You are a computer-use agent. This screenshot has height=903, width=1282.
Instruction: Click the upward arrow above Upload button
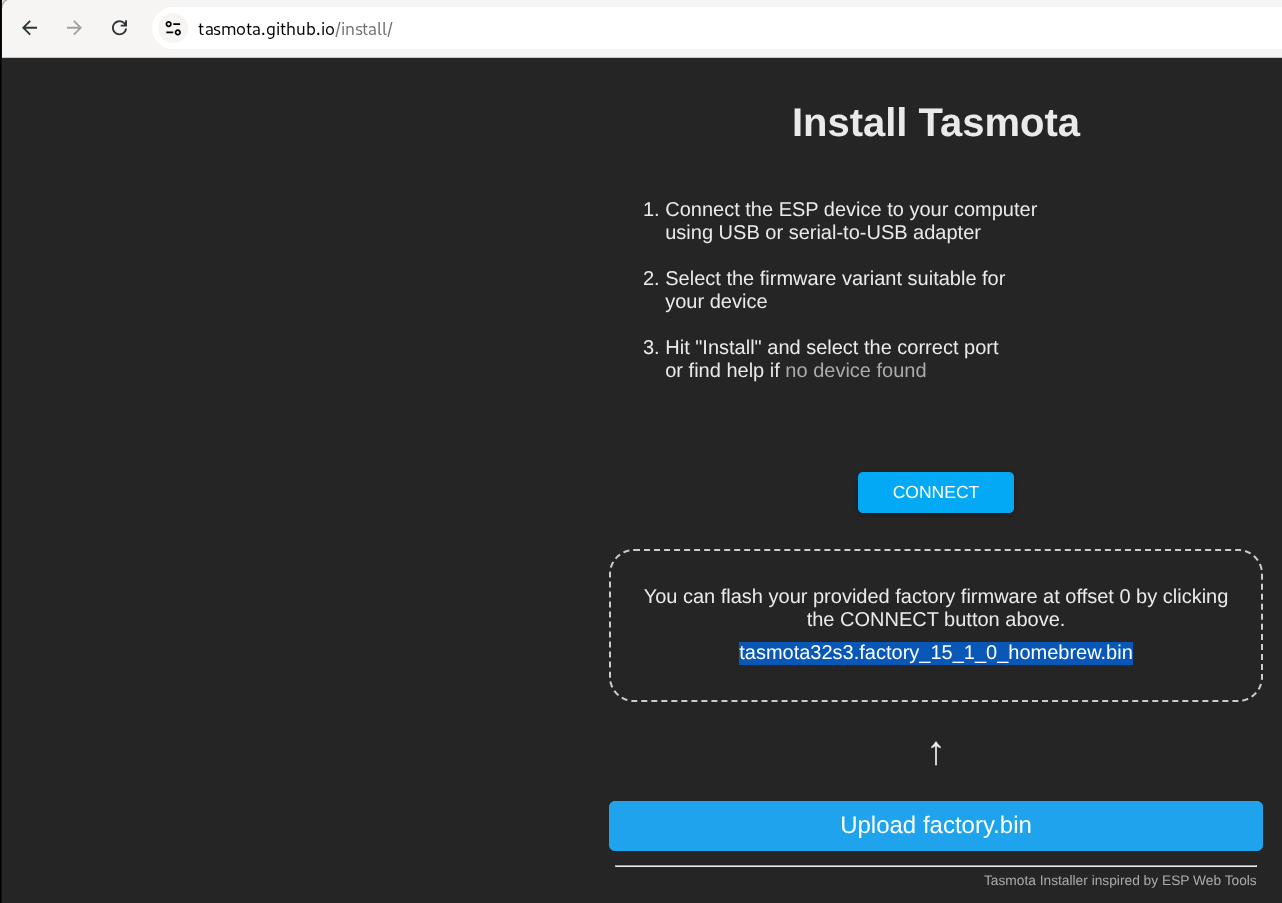(936, 753)
